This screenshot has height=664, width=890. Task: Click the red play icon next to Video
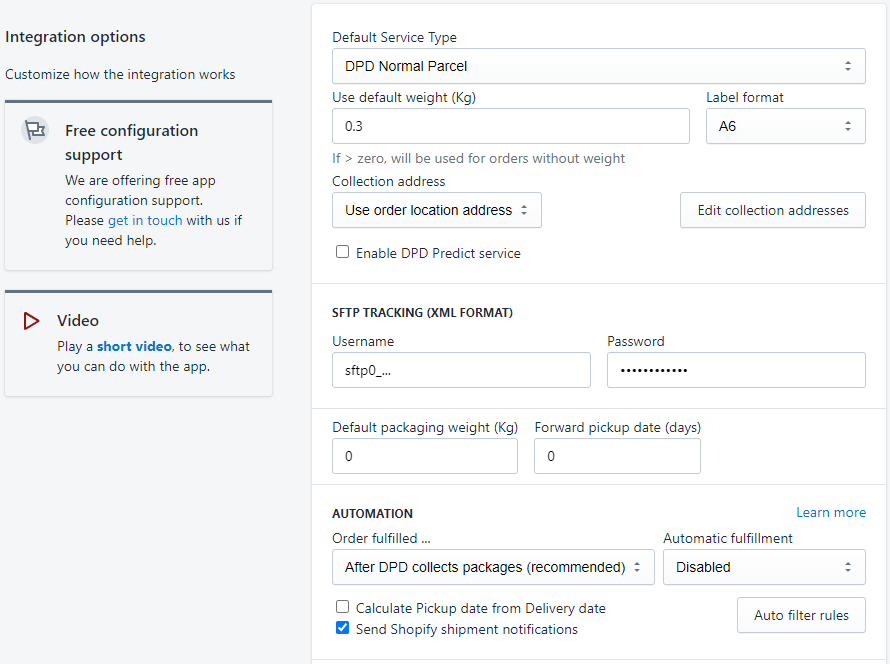(x=31, y=321)
